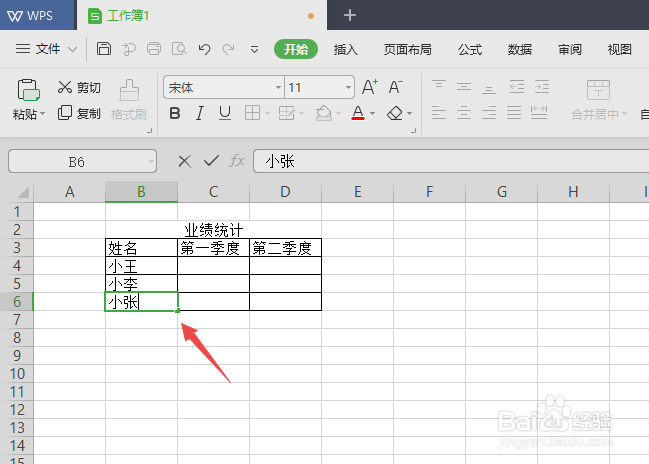Click the Paste clipboard icon
Image resolution: width=649 pixels, height=464 pixels.
pyautogui.click(x=28, y=90)
